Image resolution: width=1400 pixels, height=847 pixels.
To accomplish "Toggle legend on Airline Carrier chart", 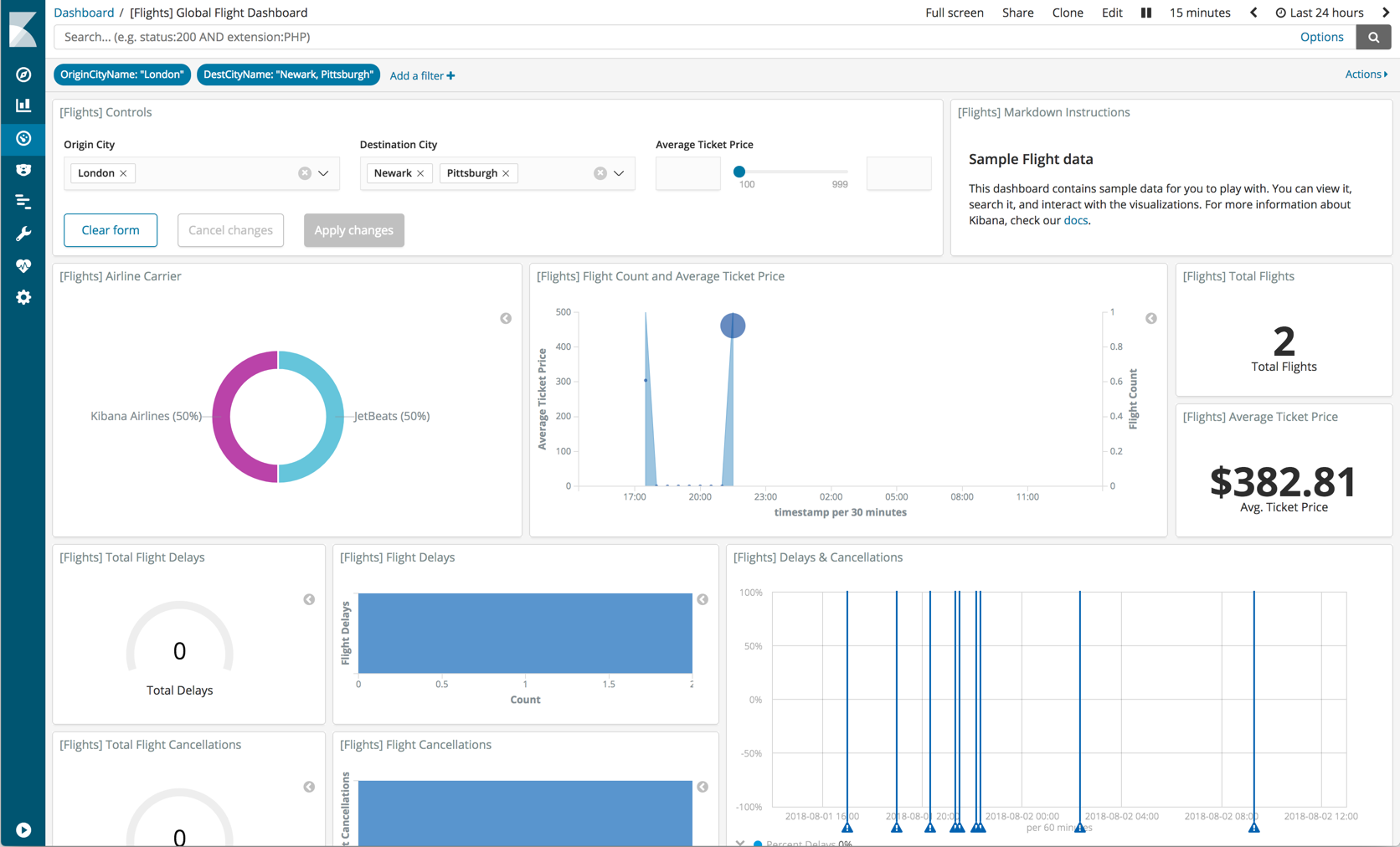I will click(x=506, y=318).
